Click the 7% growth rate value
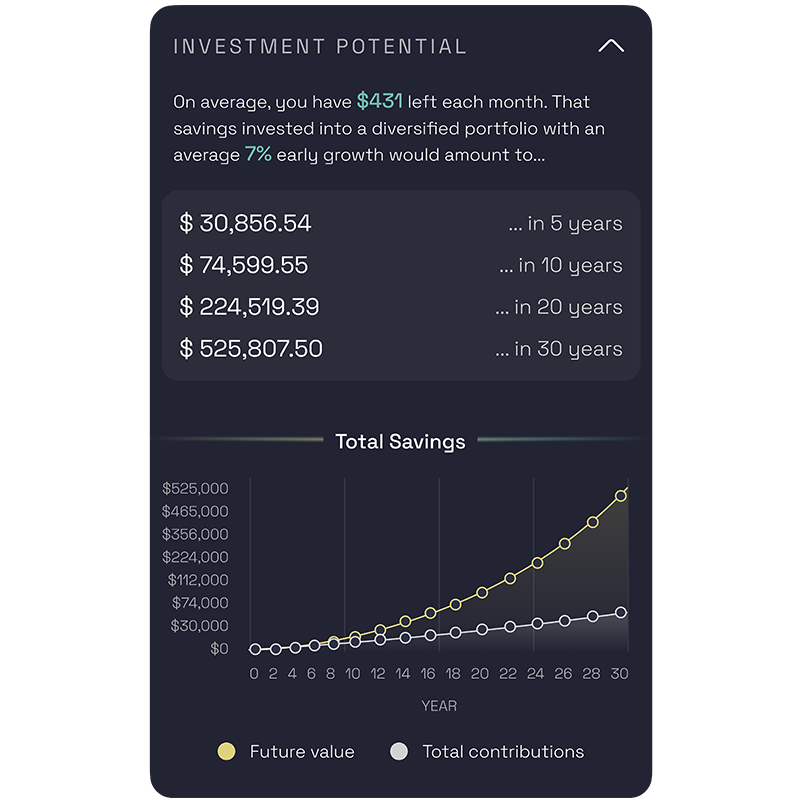The image size is (804, 804). (258, 154)
